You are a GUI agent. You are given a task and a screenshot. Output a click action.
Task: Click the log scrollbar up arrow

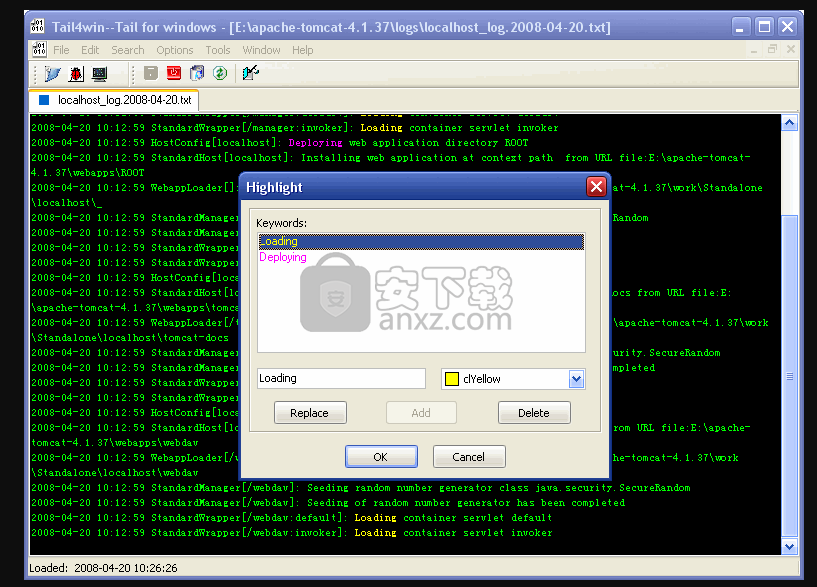pyautogui.click(x=789, y=123)
